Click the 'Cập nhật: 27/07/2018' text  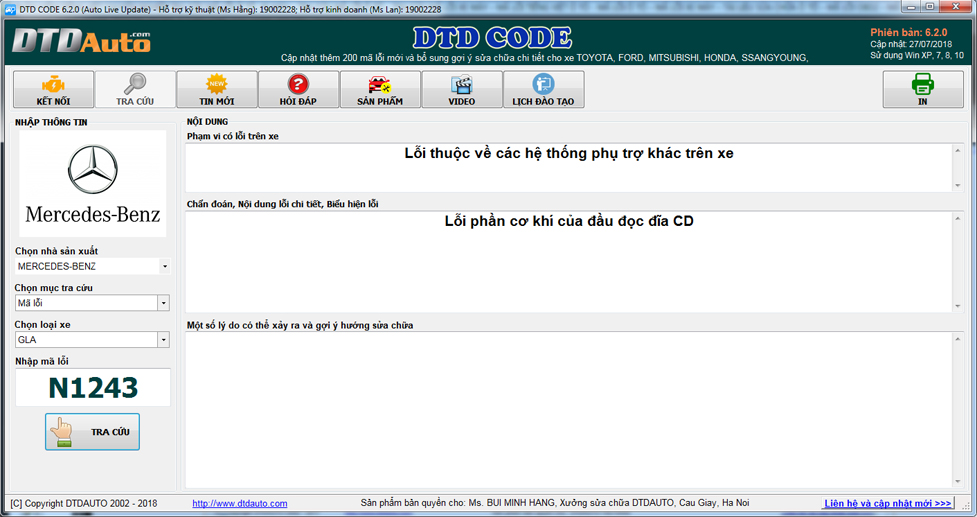click(911, 44)
